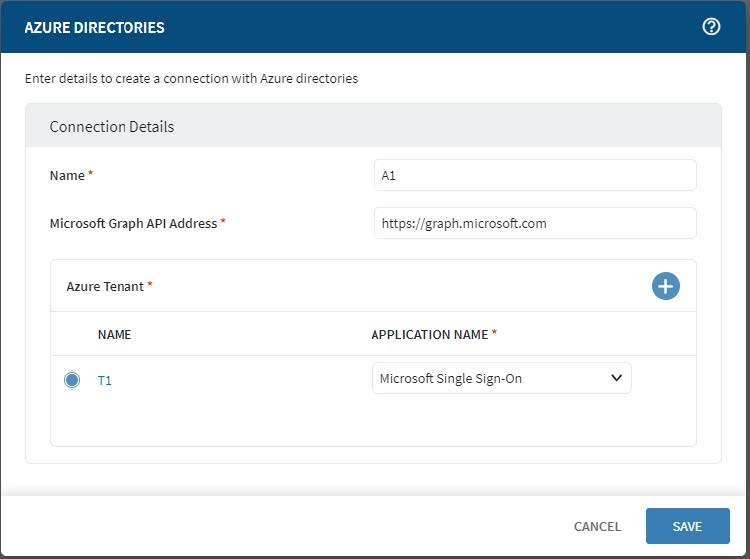
Task: Select the T1 tenant radio button
Action: [72, 380]
